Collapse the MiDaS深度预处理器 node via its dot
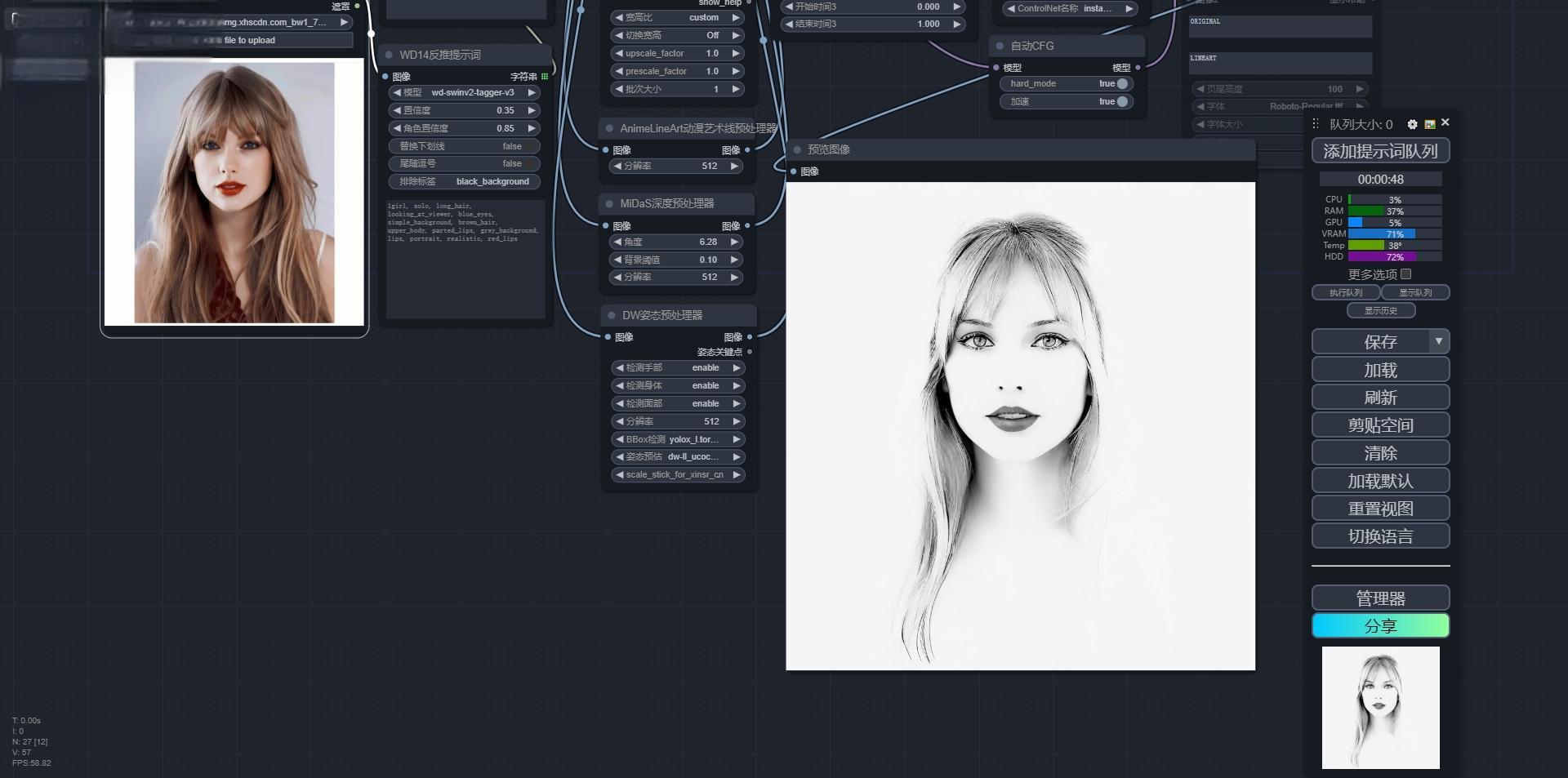The image size is (1568, 778). (x=609, y=204)
